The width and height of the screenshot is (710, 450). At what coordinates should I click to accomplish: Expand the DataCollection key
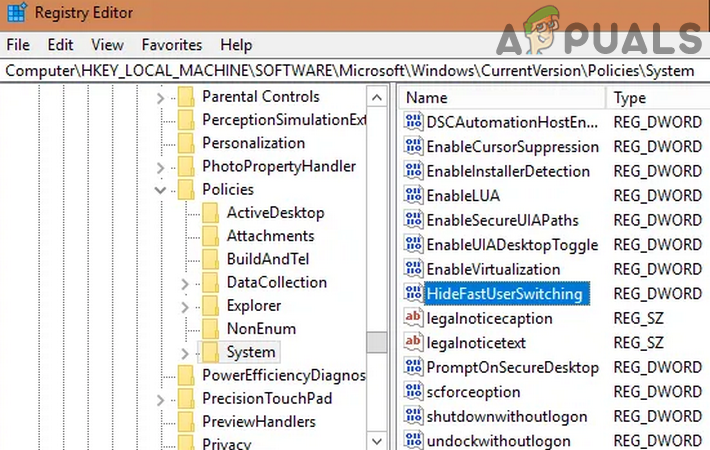(185, 284)
